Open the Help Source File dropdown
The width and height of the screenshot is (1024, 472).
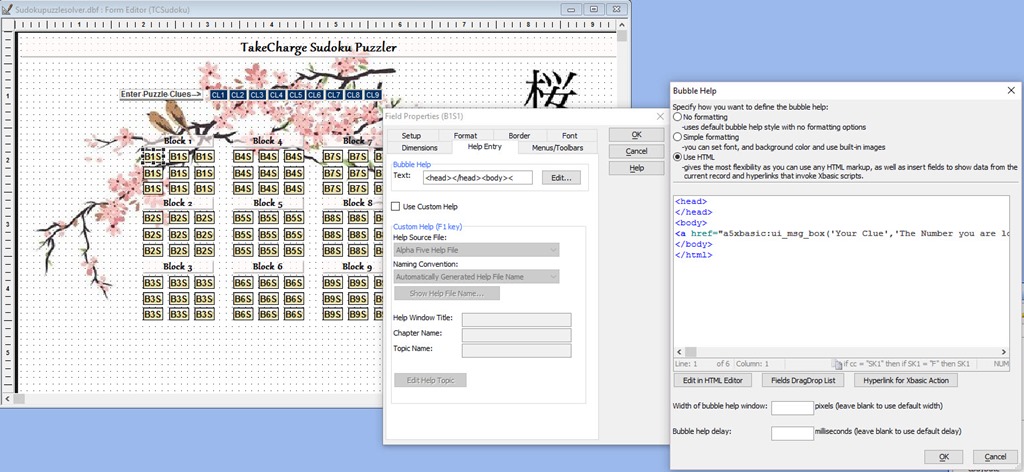click(x=476, y=250)
